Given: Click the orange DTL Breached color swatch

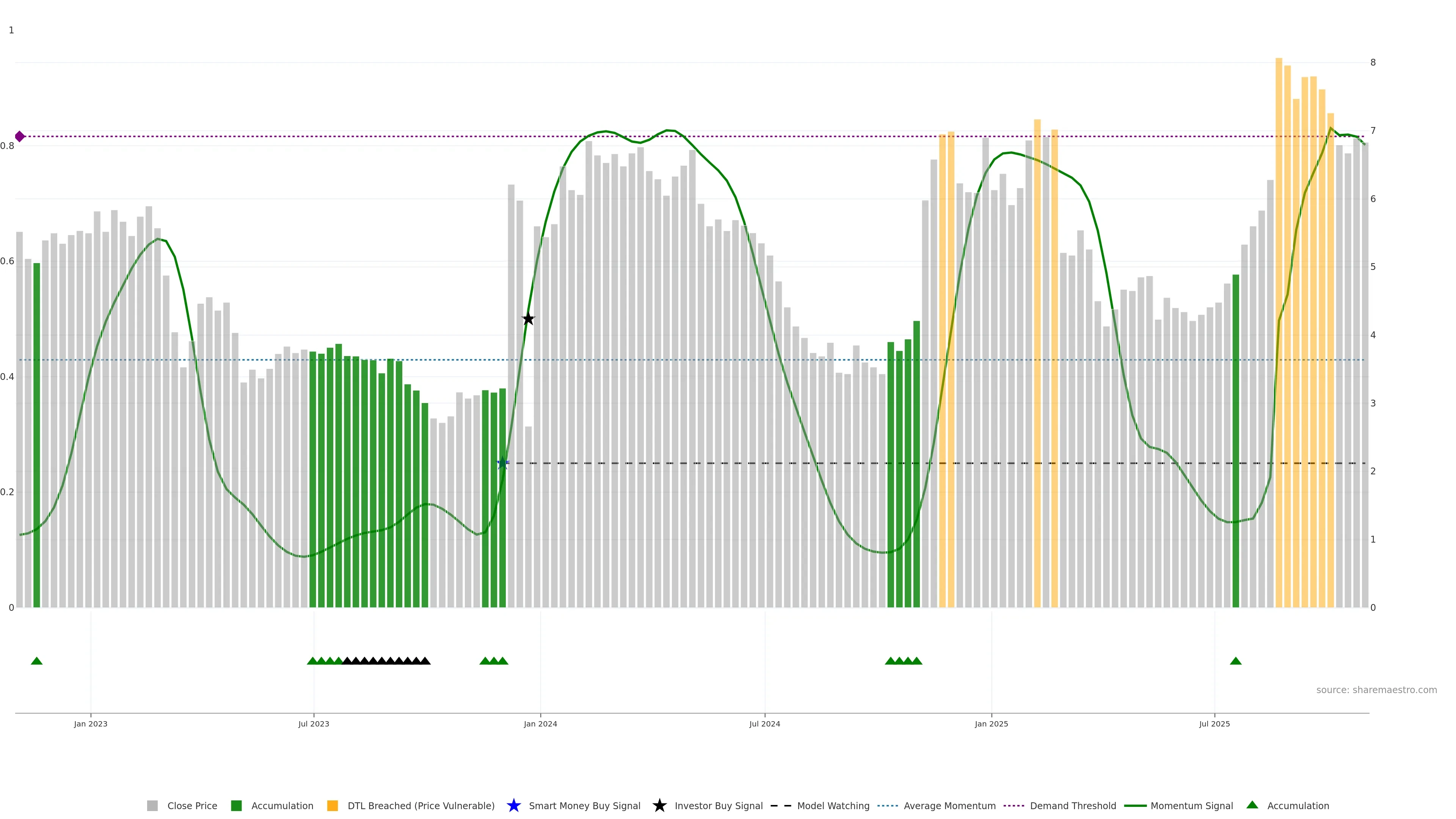Looking at the screenshot, I should tap(333, 805).
